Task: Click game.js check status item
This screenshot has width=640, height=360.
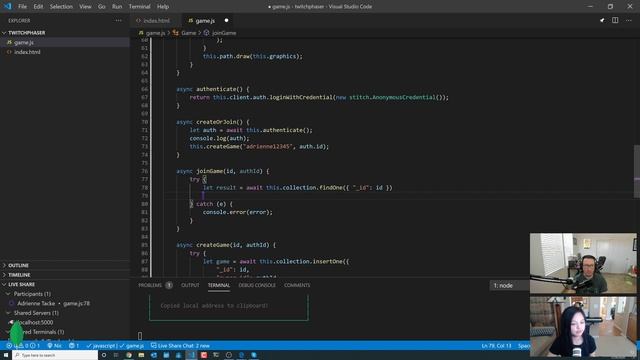Action: 131,346
